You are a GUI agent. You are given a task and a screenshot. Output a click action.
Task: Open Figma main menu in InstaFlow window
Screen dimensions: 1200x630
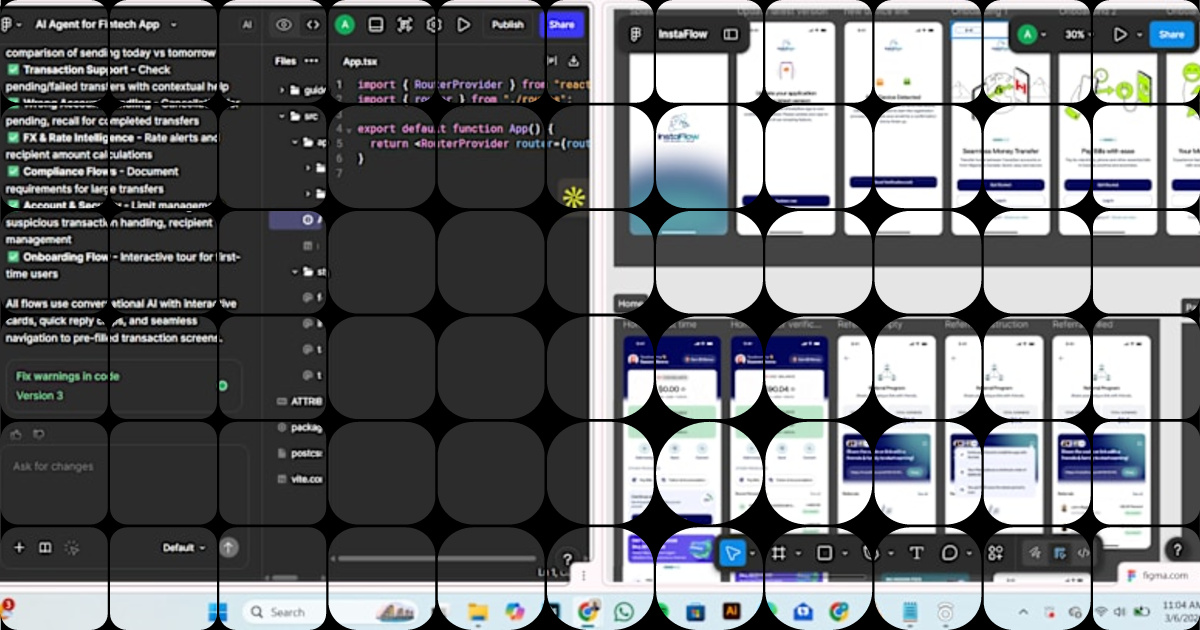(x=636, y=34)
